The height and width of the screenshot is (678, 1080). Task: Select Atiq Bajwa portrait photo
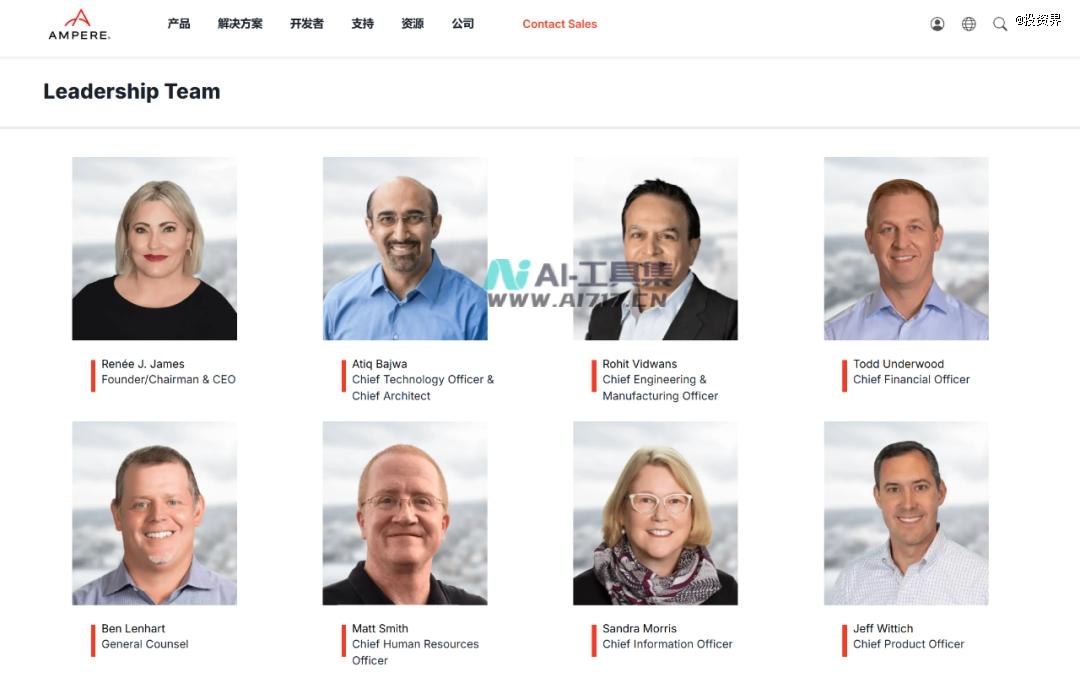405,249
